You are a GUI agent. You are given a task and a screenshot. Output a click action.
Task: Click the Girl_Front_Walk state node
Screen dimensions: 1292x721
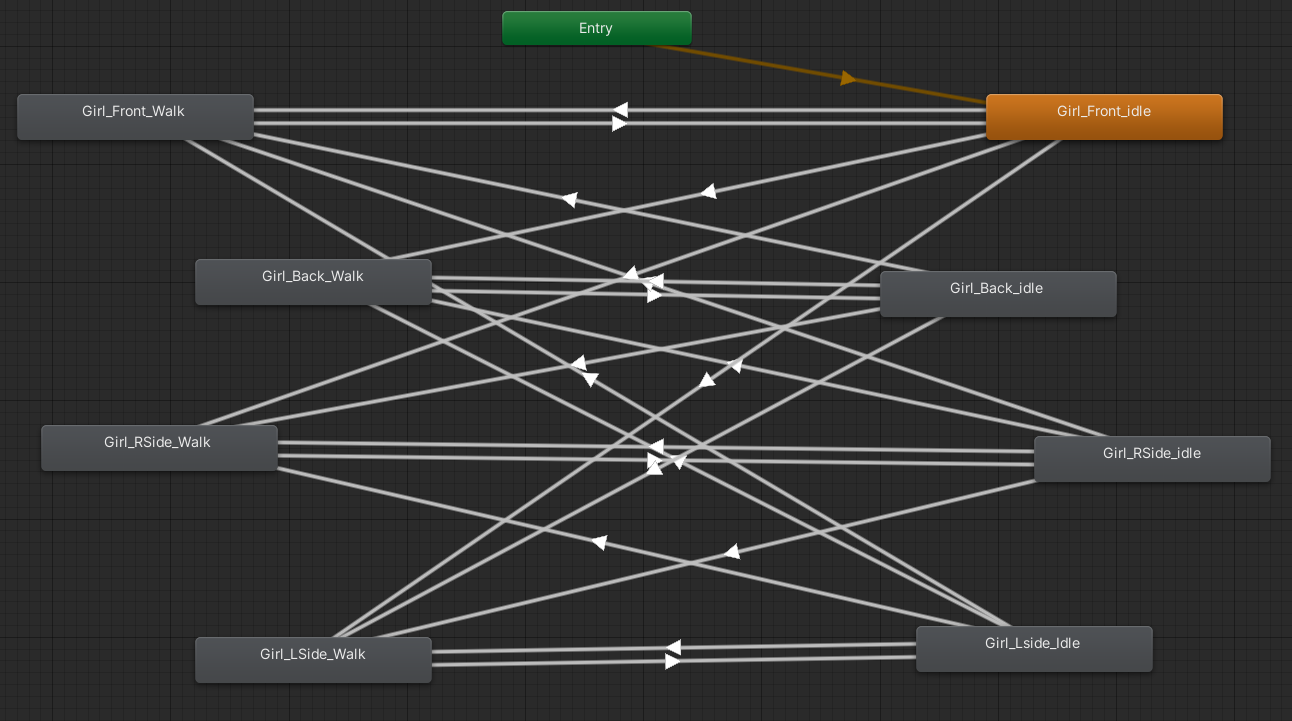[x=135, y=117]
